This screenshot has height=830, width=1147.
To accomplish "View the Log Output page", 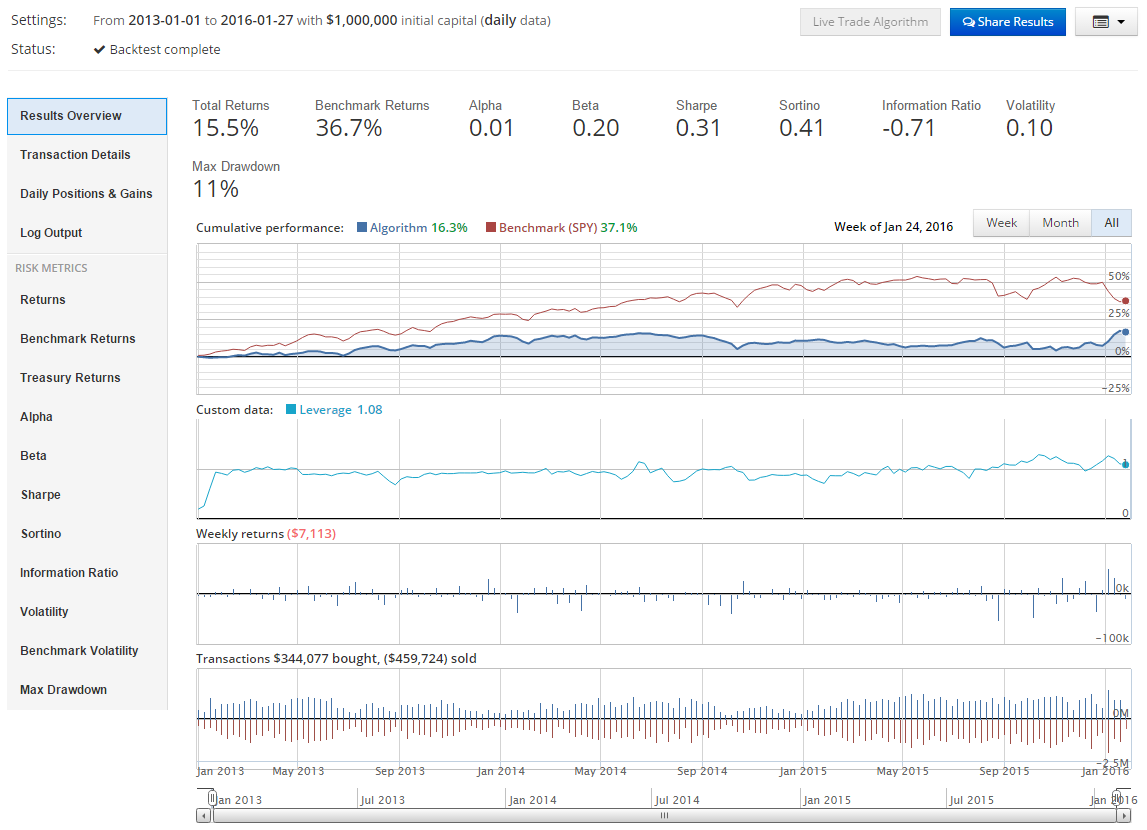I will 51,233.
